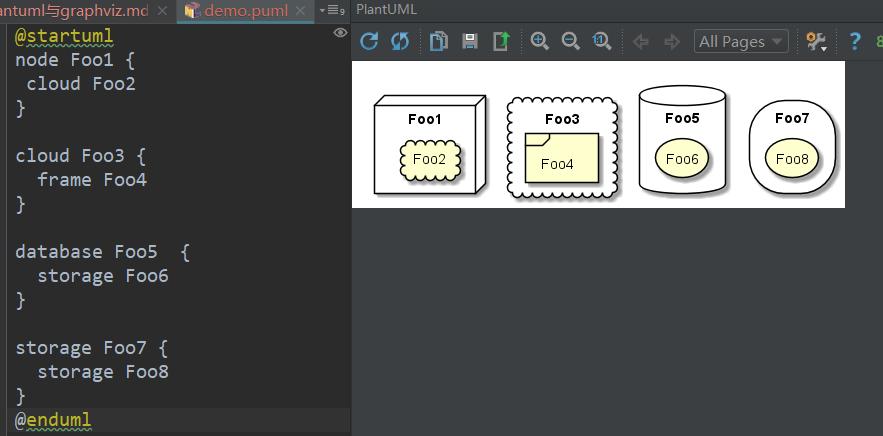Toggle the eye inspection icon in editor

(340, 33)
